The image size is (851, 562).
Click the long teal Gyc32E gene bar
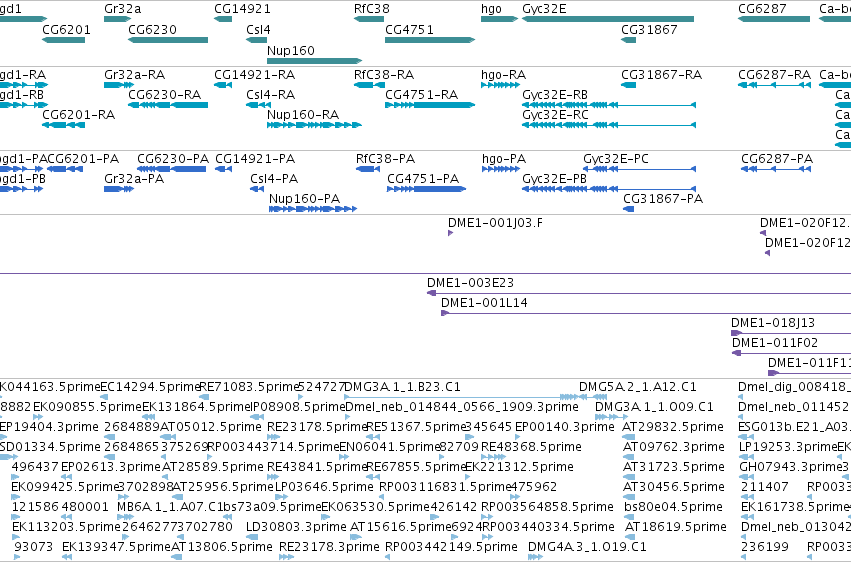pyautogui.click(x=608, y=19)
